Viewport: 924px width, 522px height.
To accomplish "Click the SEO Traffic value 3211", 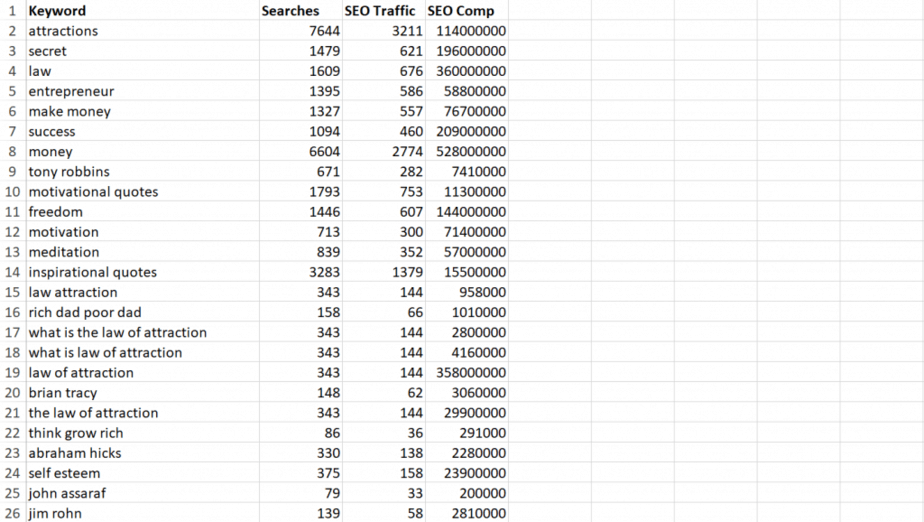I will tap(384, 31).
